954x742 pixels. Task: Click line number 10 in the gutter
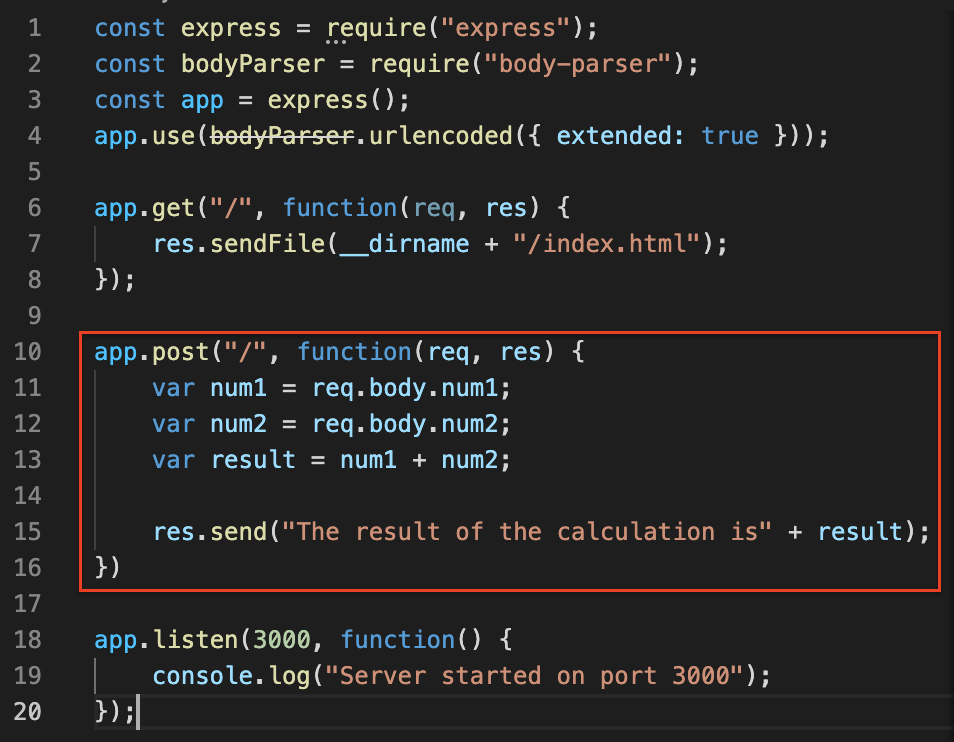click(x=27, y=352)
